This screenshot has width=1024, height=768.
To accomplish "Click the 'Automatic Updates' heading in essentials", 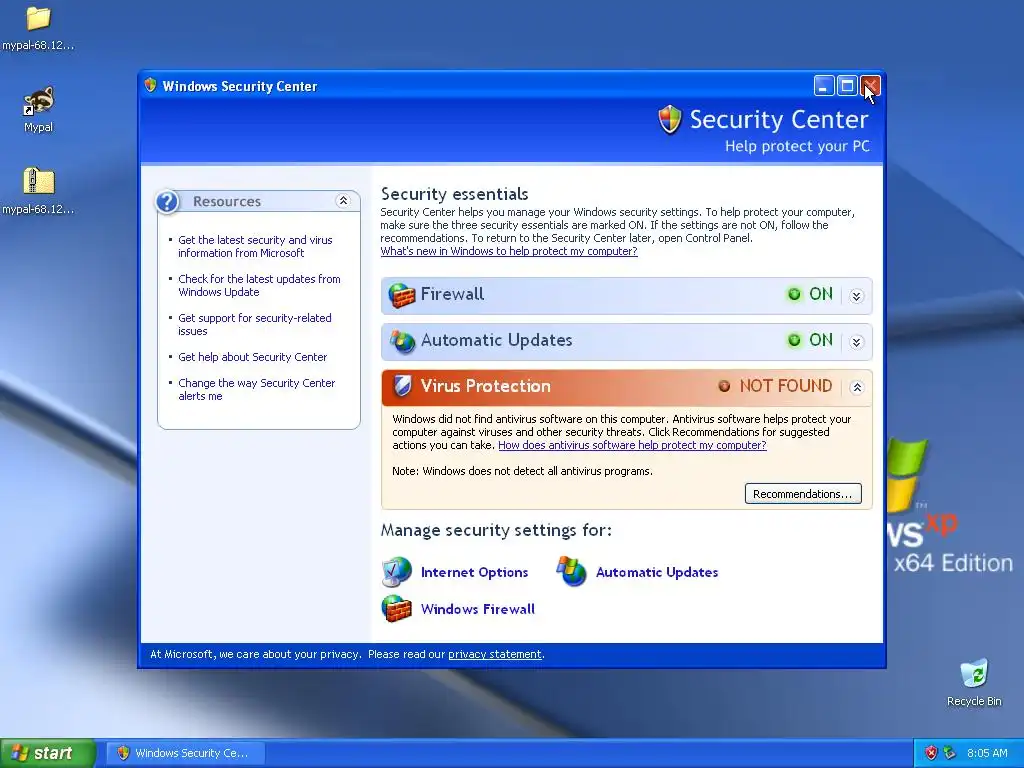I will (x=496, y=340).
